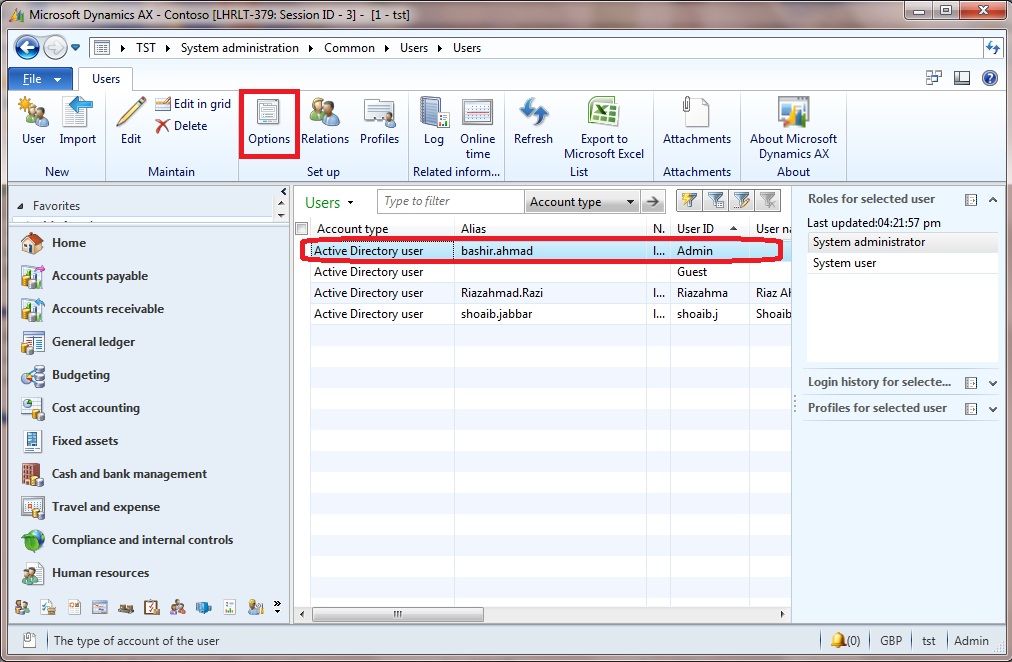Viewport: 1012px width, 662px height.
Task: Click the blue Back navigation arrow
Action: click(x=27, y=48)
